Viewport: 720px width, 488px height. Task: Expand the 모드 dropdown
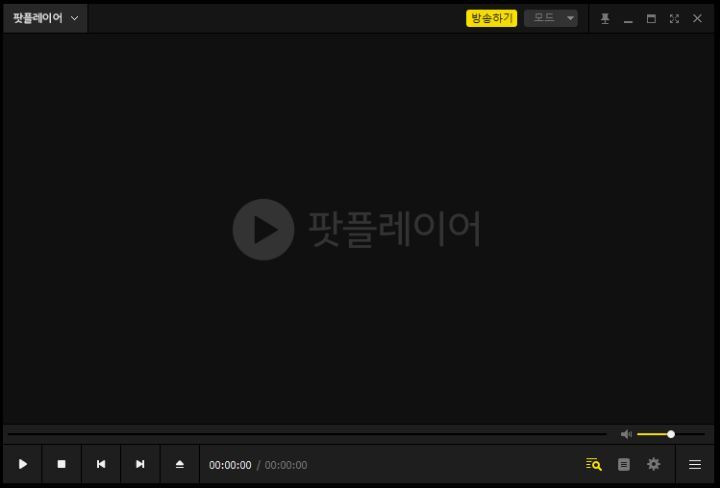(551, 18)
